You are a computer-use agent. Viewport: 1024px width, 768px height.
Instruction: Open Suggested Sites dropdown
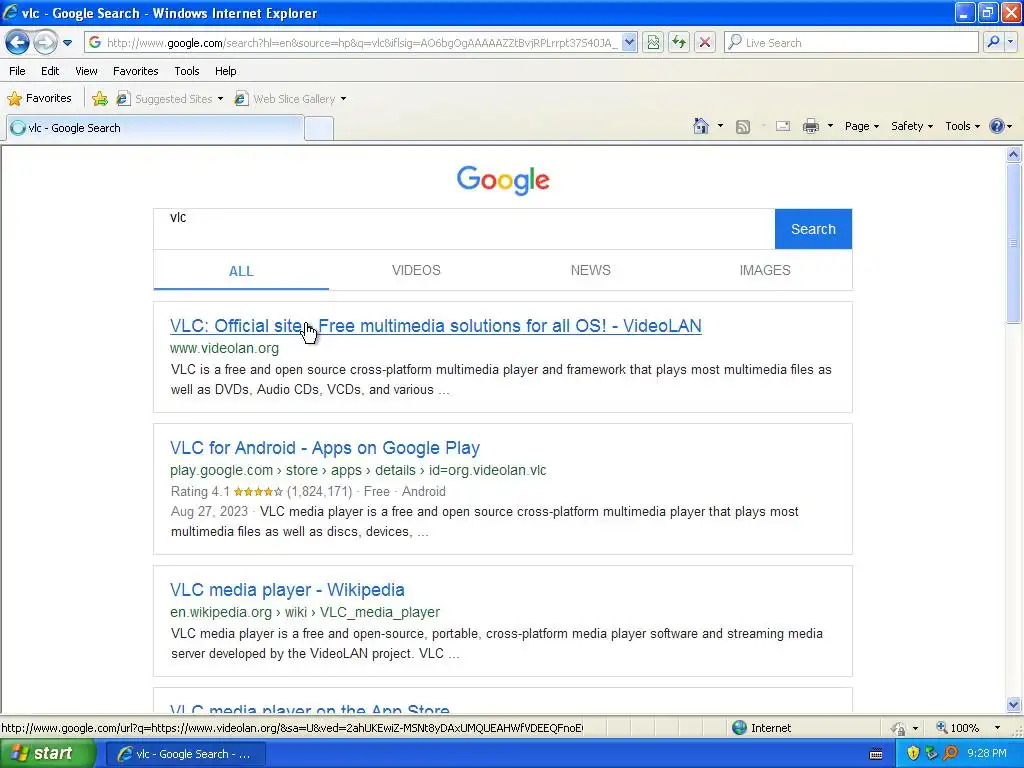click(170, 99)
